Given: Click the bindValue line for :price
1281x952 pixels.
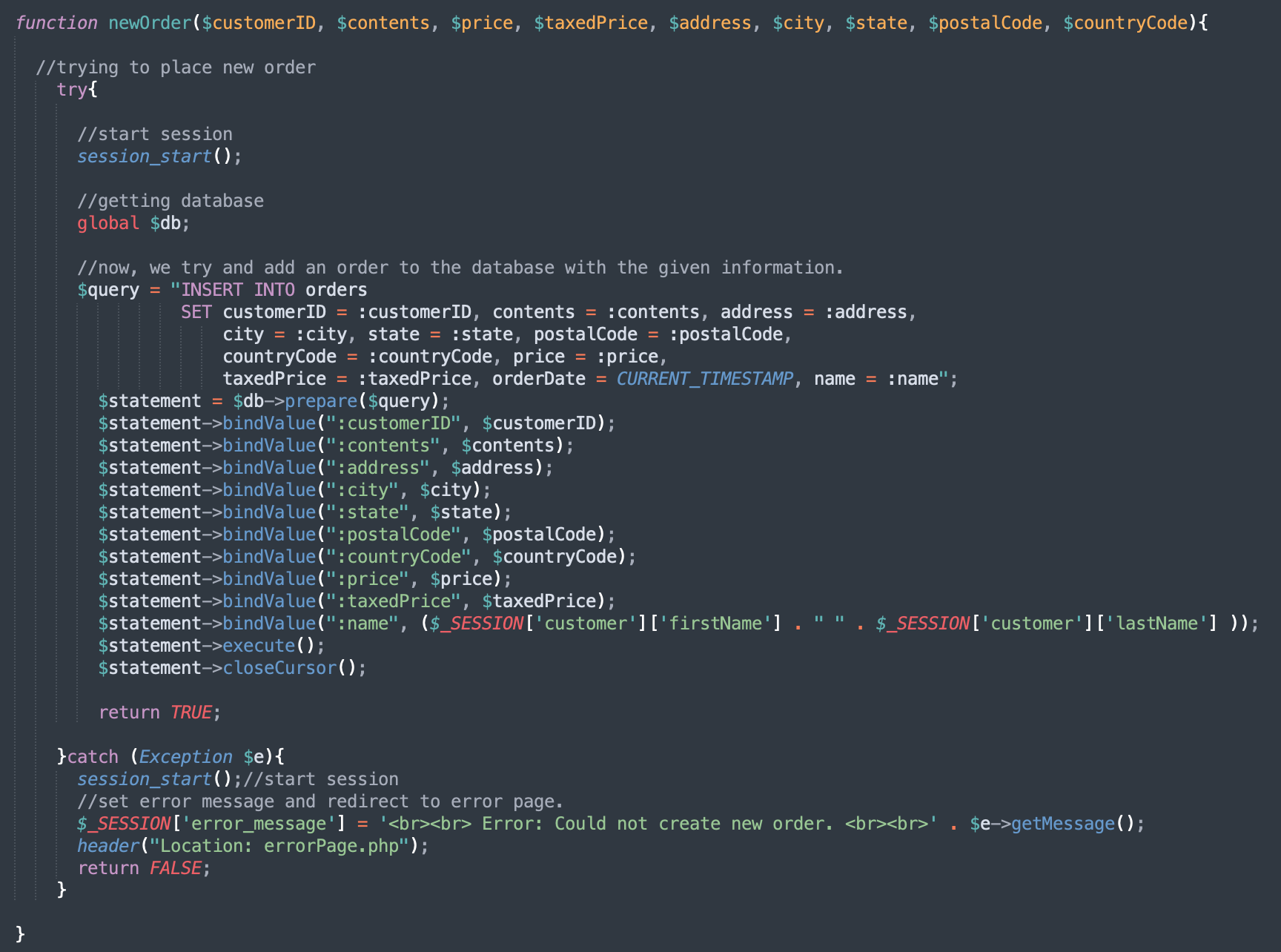Looking at the screenshot, I should [x=305, y=579].
